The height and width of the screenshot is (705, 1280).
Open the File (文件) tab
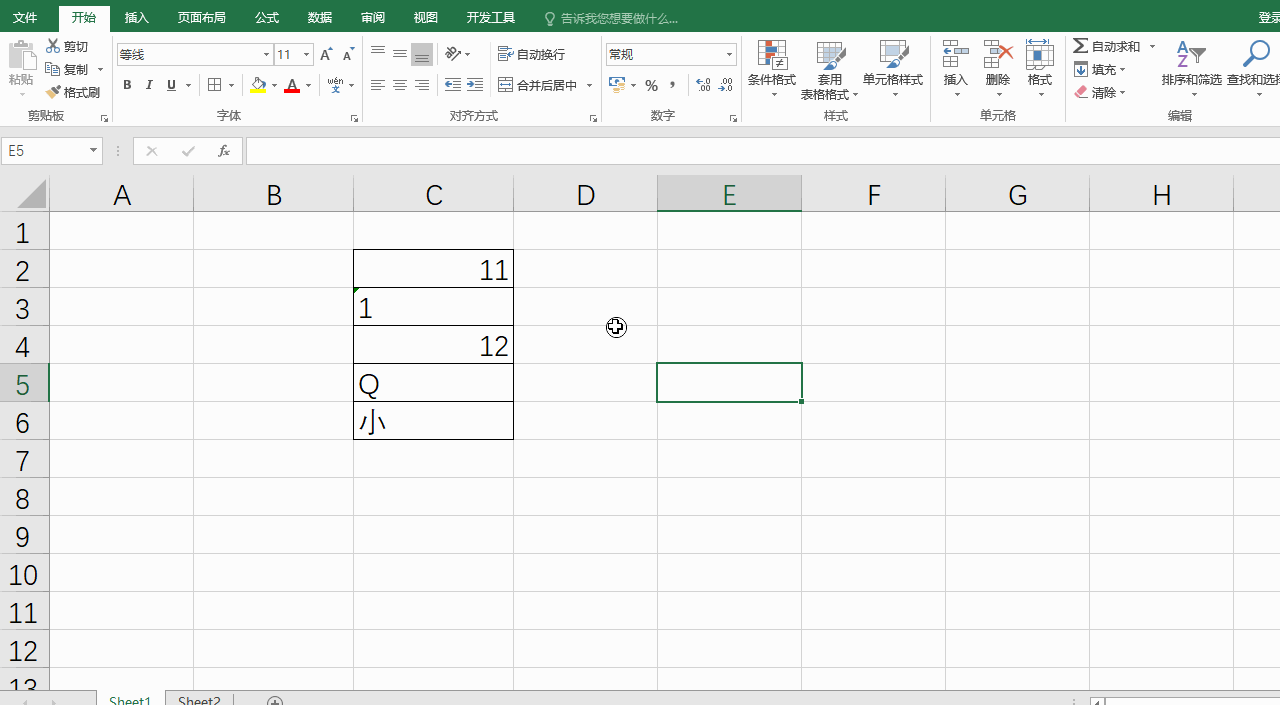[25, 18]
